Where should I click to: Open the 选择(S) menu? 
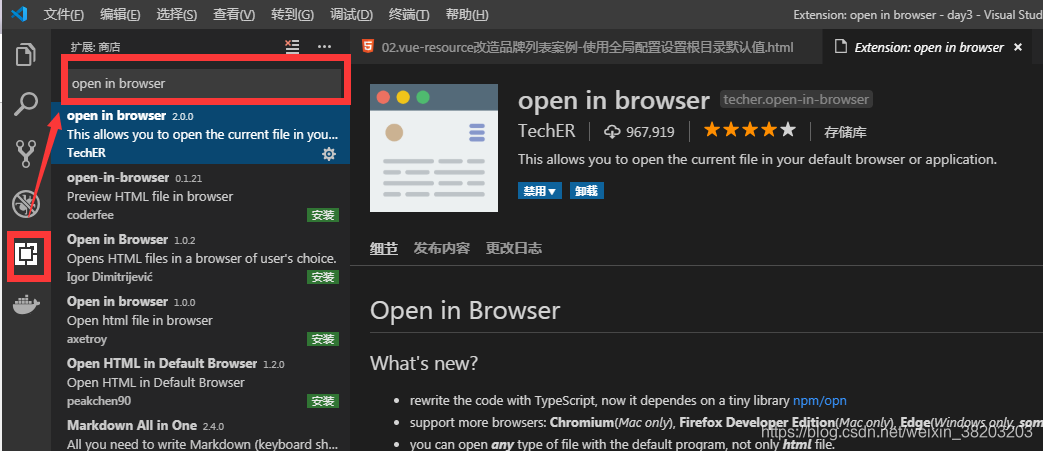(x=177, y=15)
